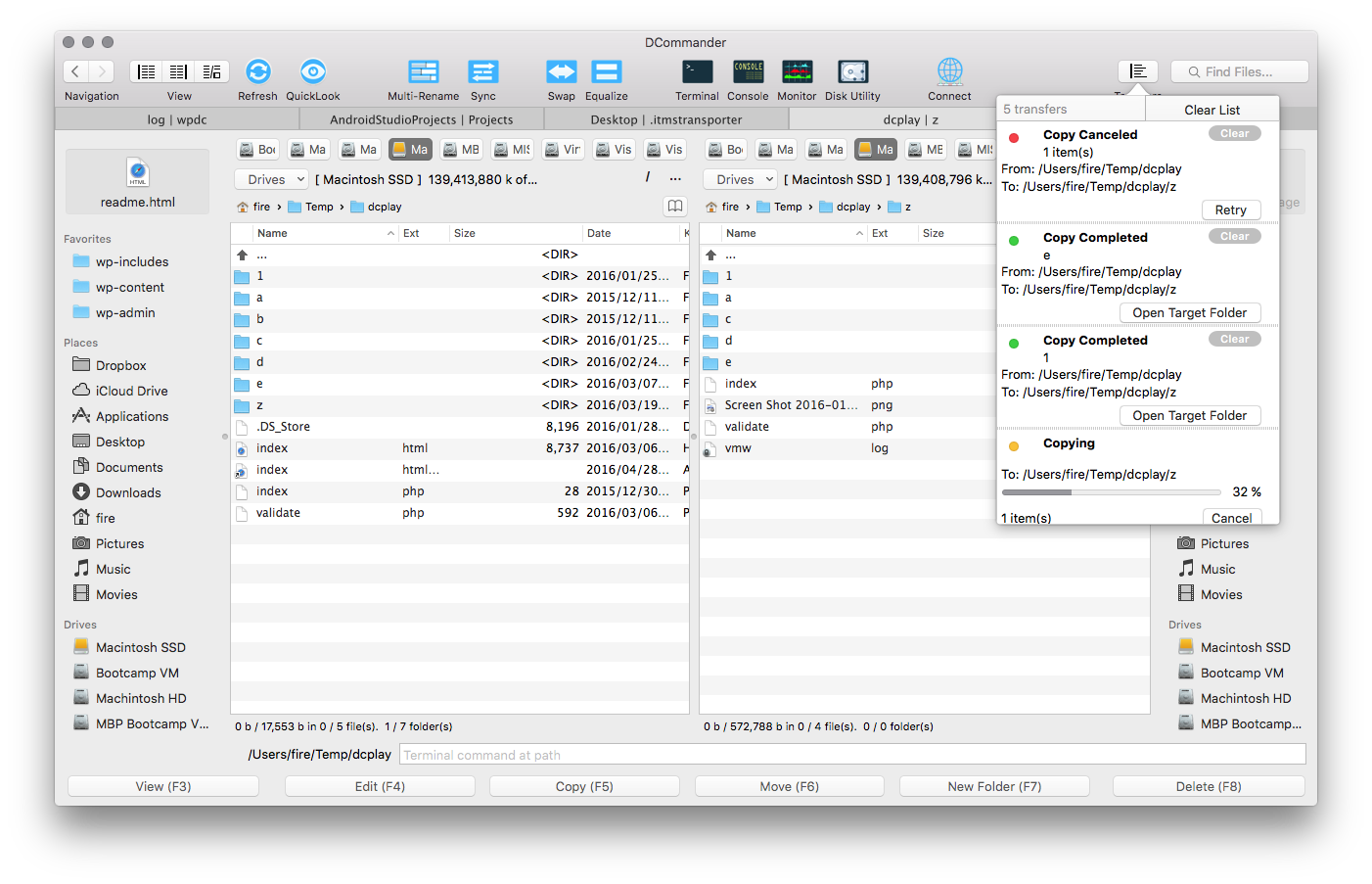Click the readme.html file thumbnail
Image resolution: width=1372 pixels, height=884 pixels.
(x=138, y=181)
